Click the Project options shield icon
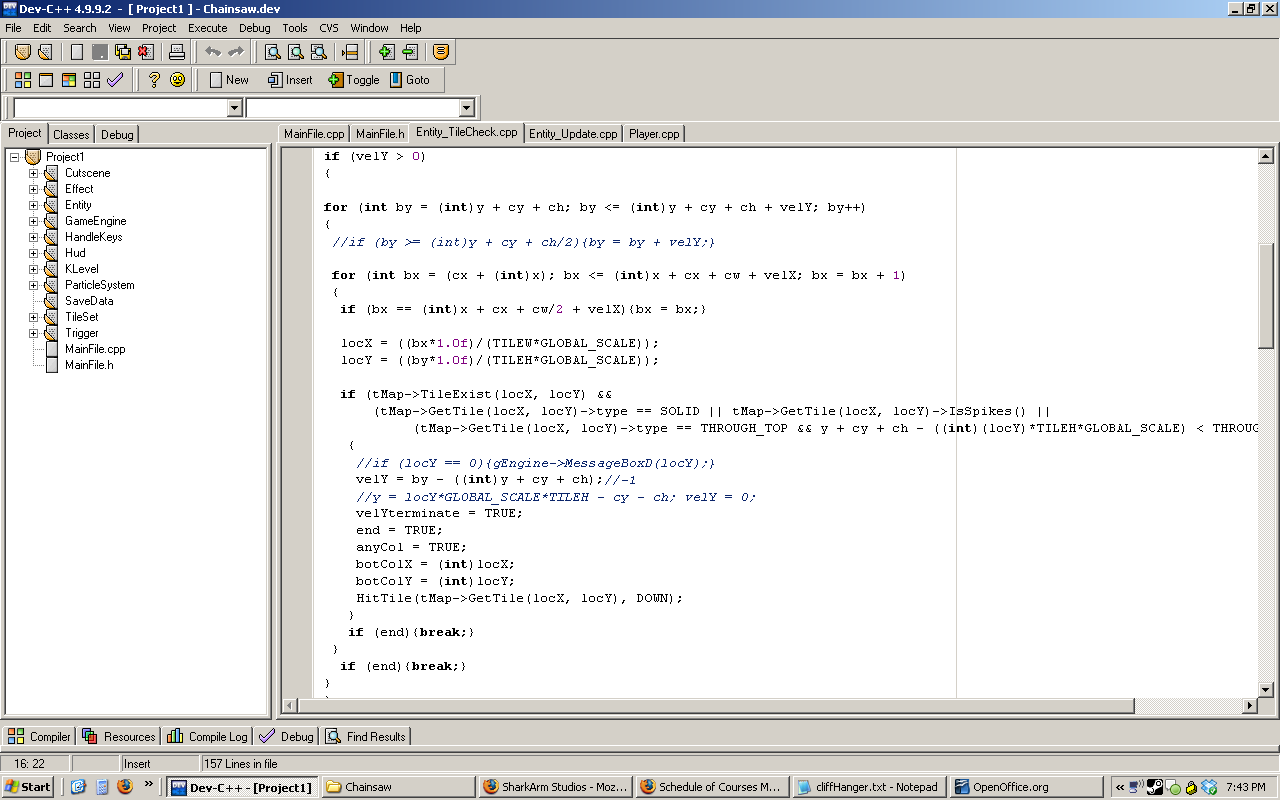This screenshot has height=800, width=1280. pyautogui.click(x=441, y=52)
